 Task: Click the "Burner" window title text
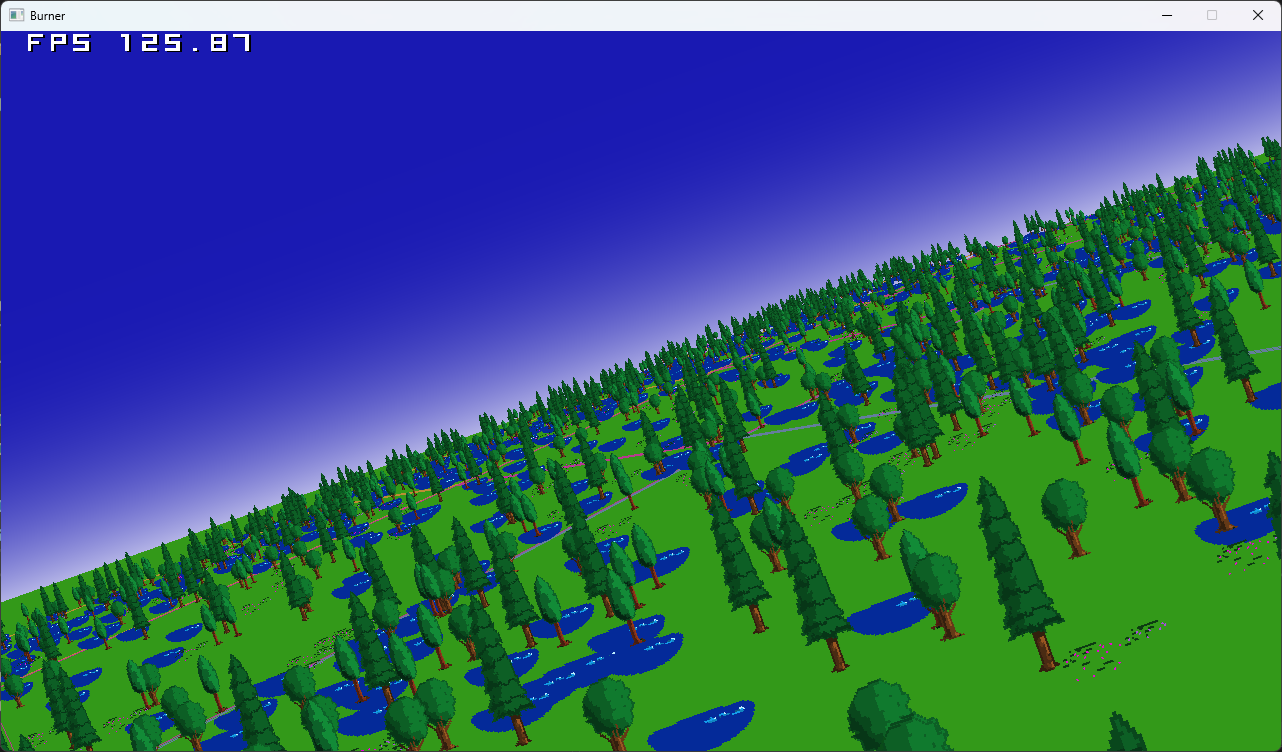pyautogui.click(x=48, y=16)
